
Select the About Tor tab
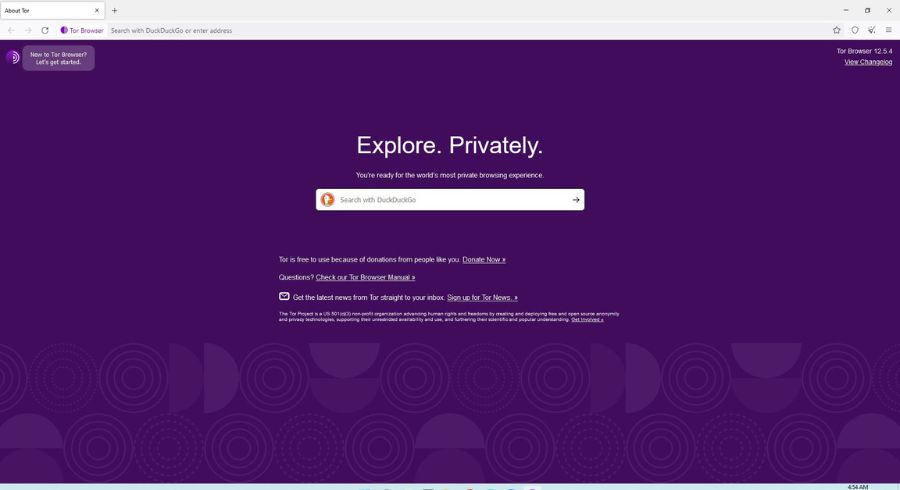pos(52,10)
